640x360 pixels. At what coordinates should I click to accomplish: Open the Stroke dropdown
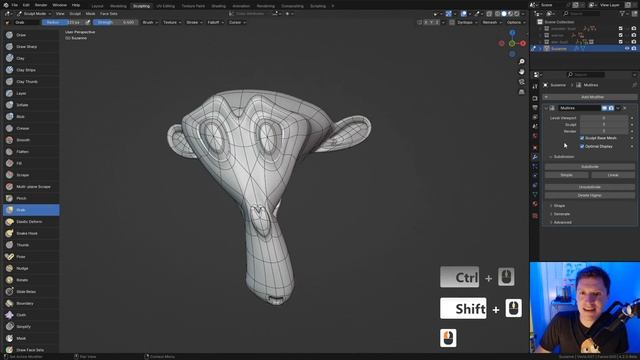pos(194,22)
